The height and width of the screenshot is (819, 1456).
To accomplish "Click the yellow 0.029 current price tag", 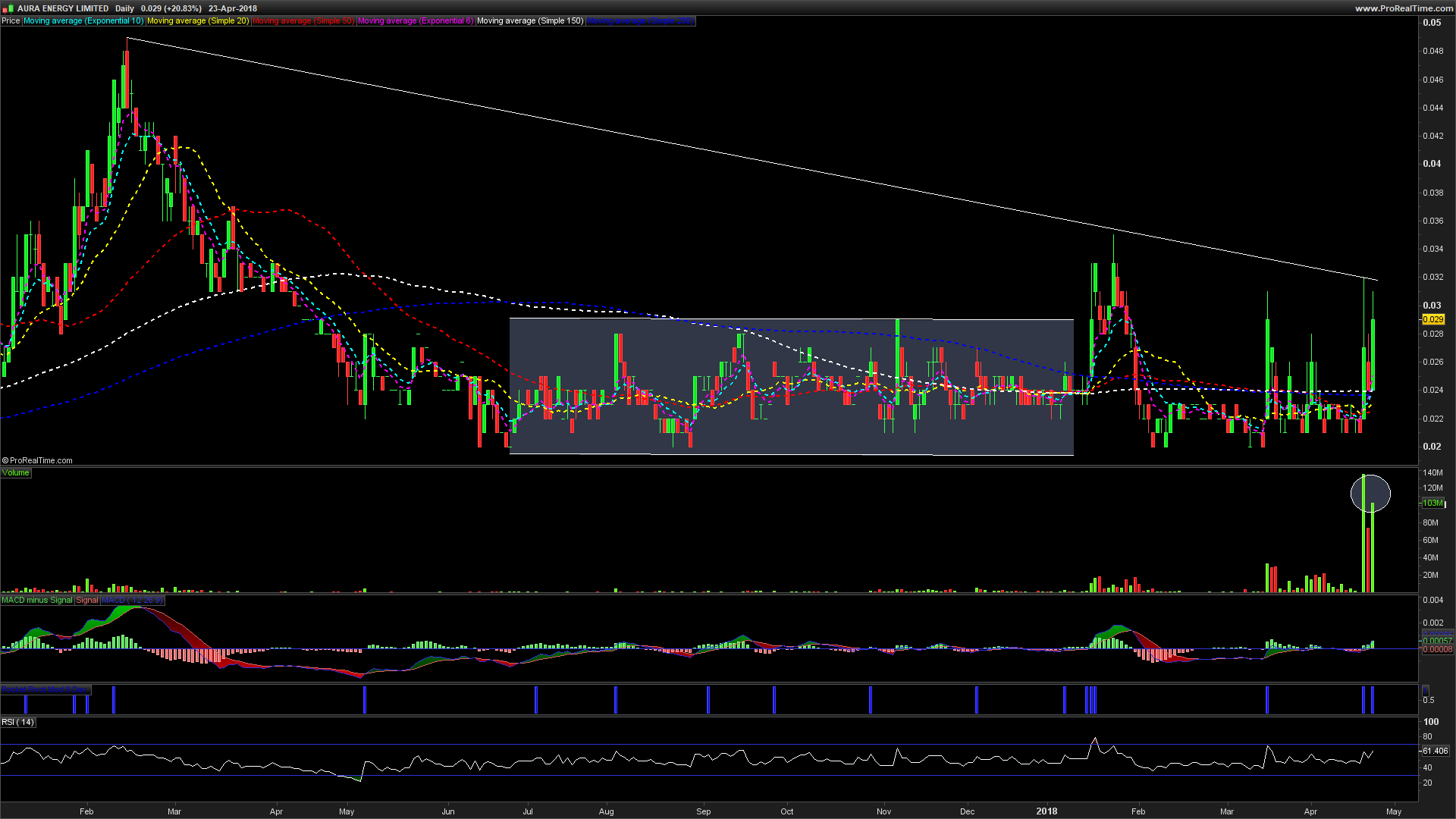I will 1433,320.
